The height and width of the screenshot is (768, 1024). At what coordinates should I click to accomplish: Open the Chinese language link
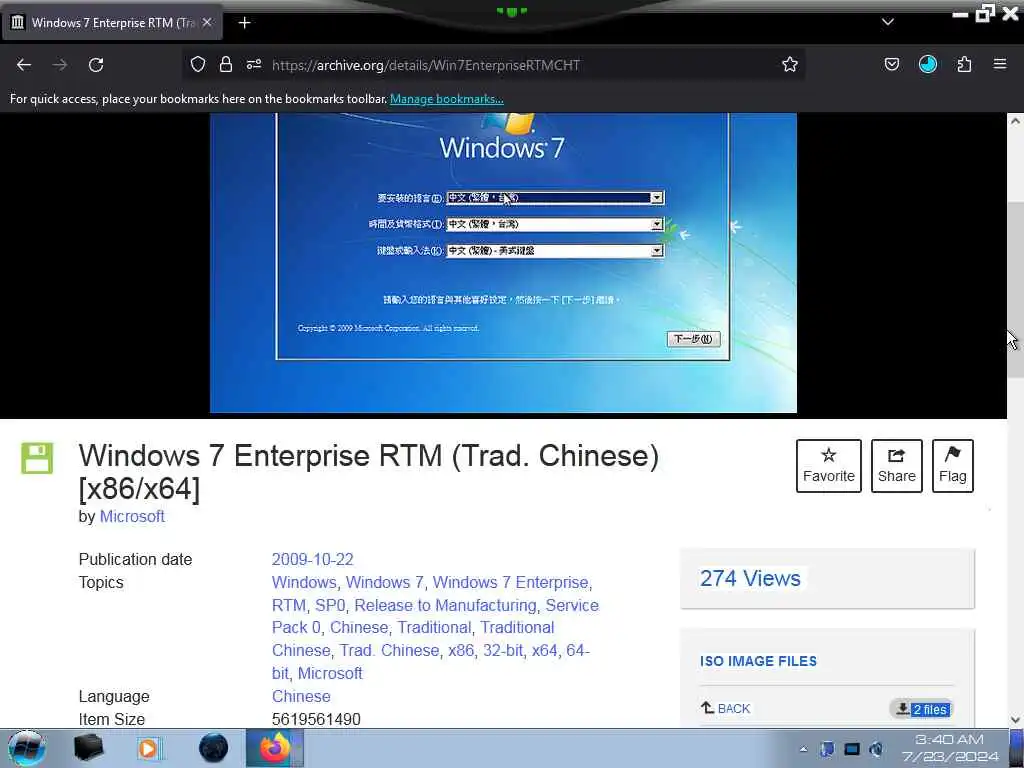(301, 696)
